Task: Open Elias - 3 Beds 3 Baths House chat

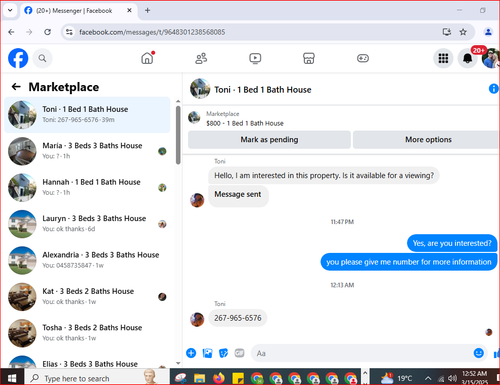Action: pos(87,361)
